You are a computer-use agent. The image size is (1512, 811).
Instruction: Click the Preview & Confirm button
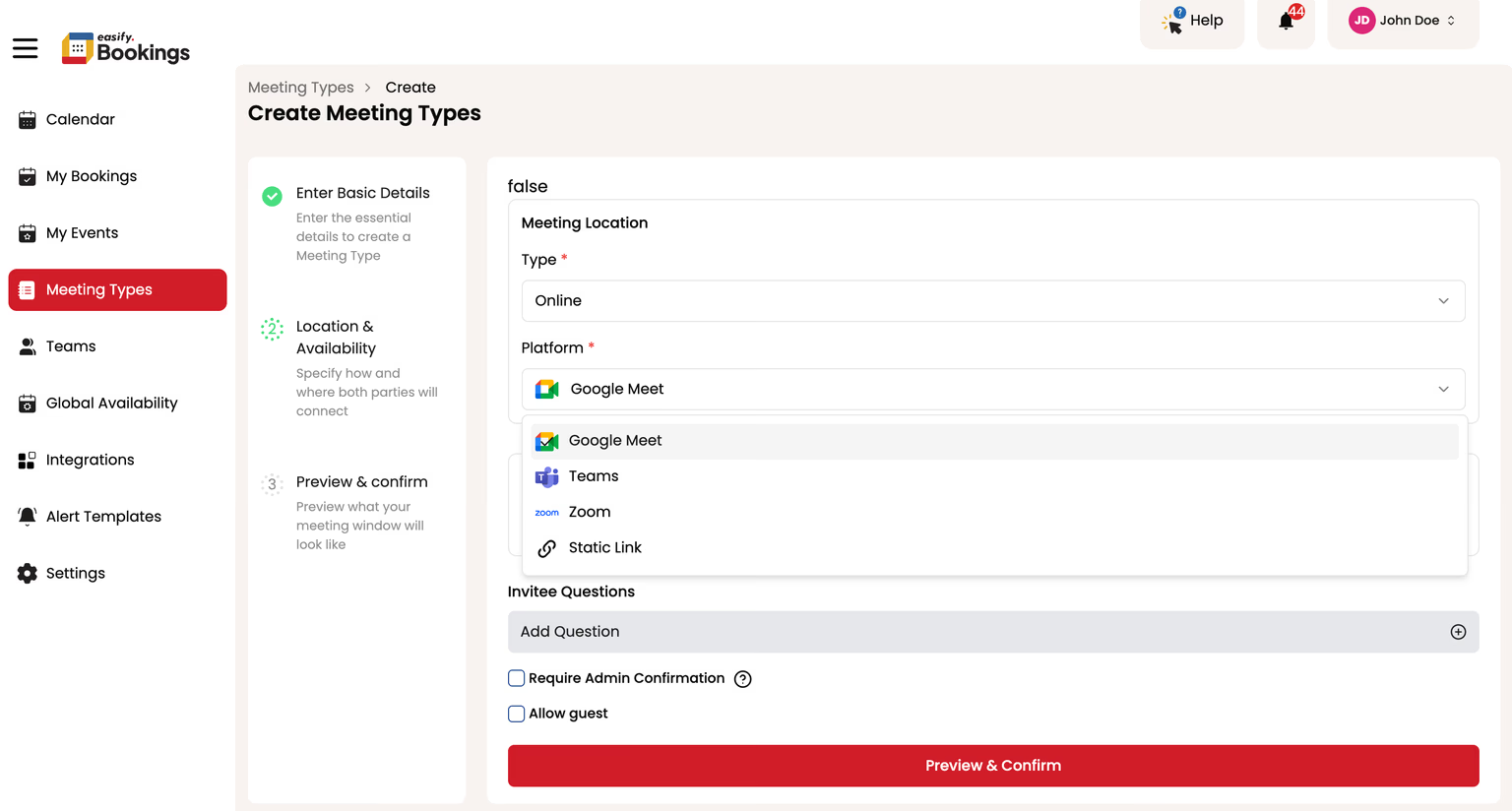click(x=993, y=766)
